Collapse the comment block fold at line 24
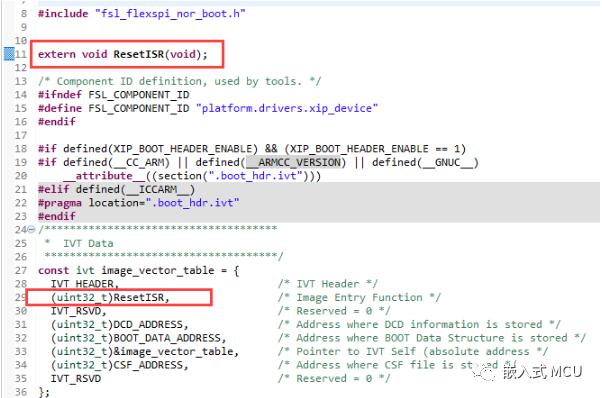The height and width of the screenshot is (398, 602). (x=31, y=230)
